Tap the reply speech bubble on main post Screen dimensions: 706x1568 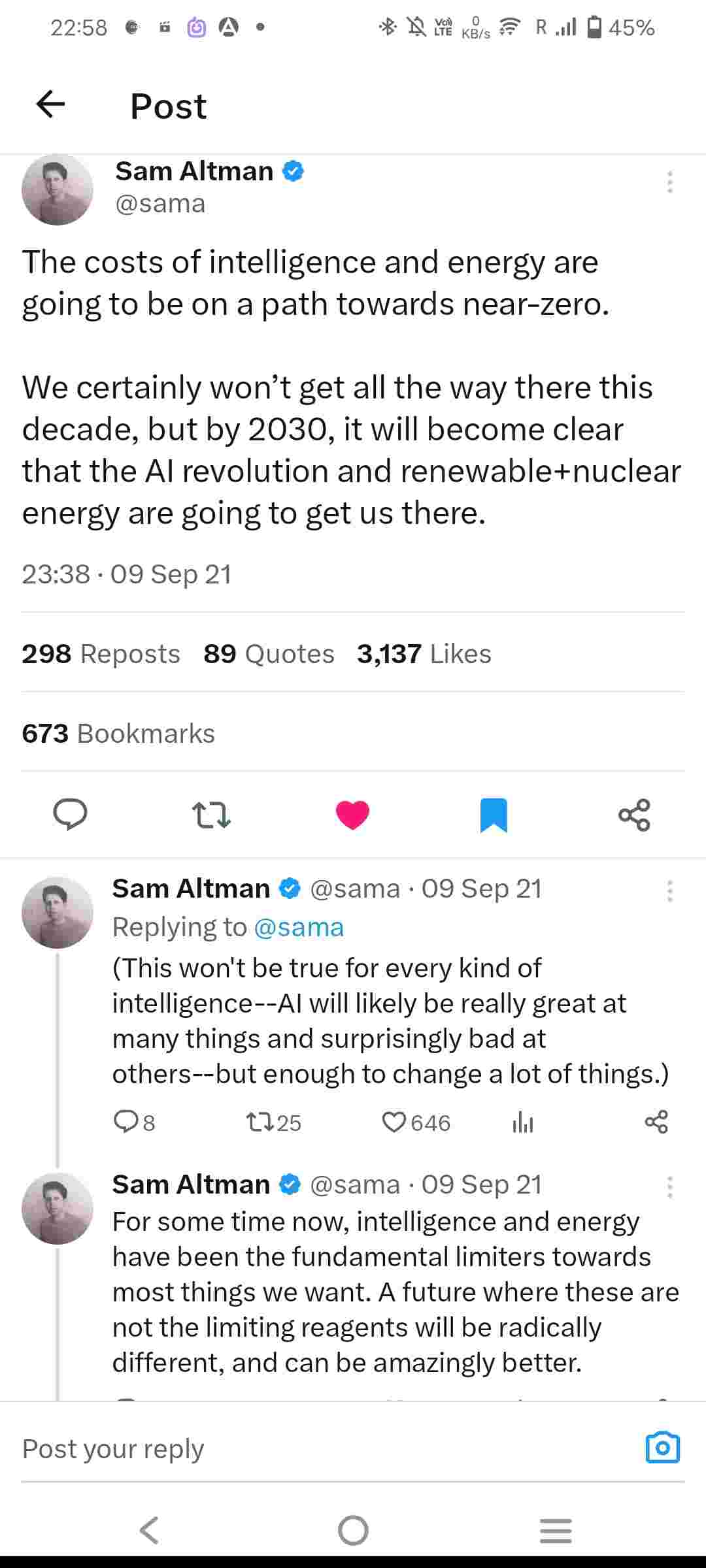70,815
